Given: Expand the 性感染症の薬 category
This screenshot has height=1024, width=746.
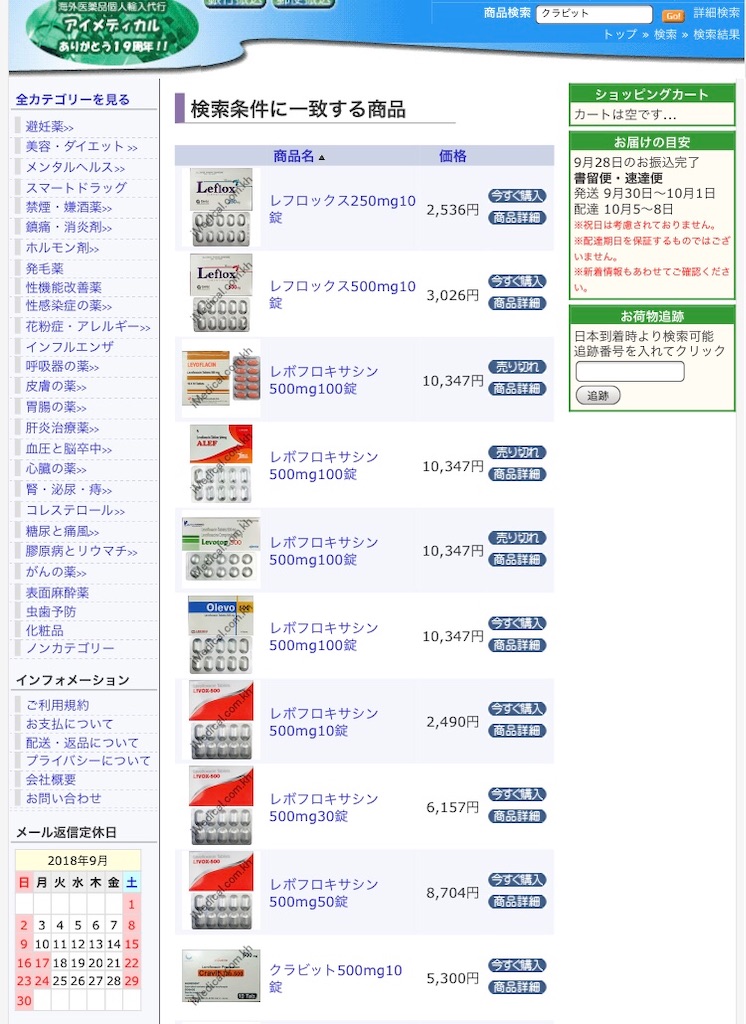Looking at the screenshot, I should click(68, 306).
